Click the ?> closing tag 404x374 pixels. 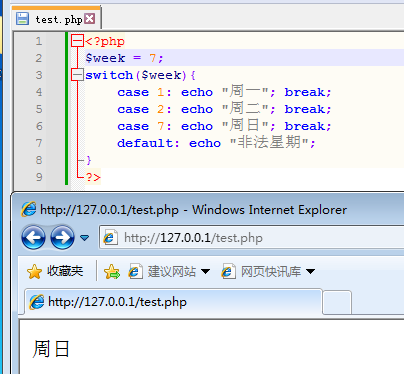click(93, 177)
